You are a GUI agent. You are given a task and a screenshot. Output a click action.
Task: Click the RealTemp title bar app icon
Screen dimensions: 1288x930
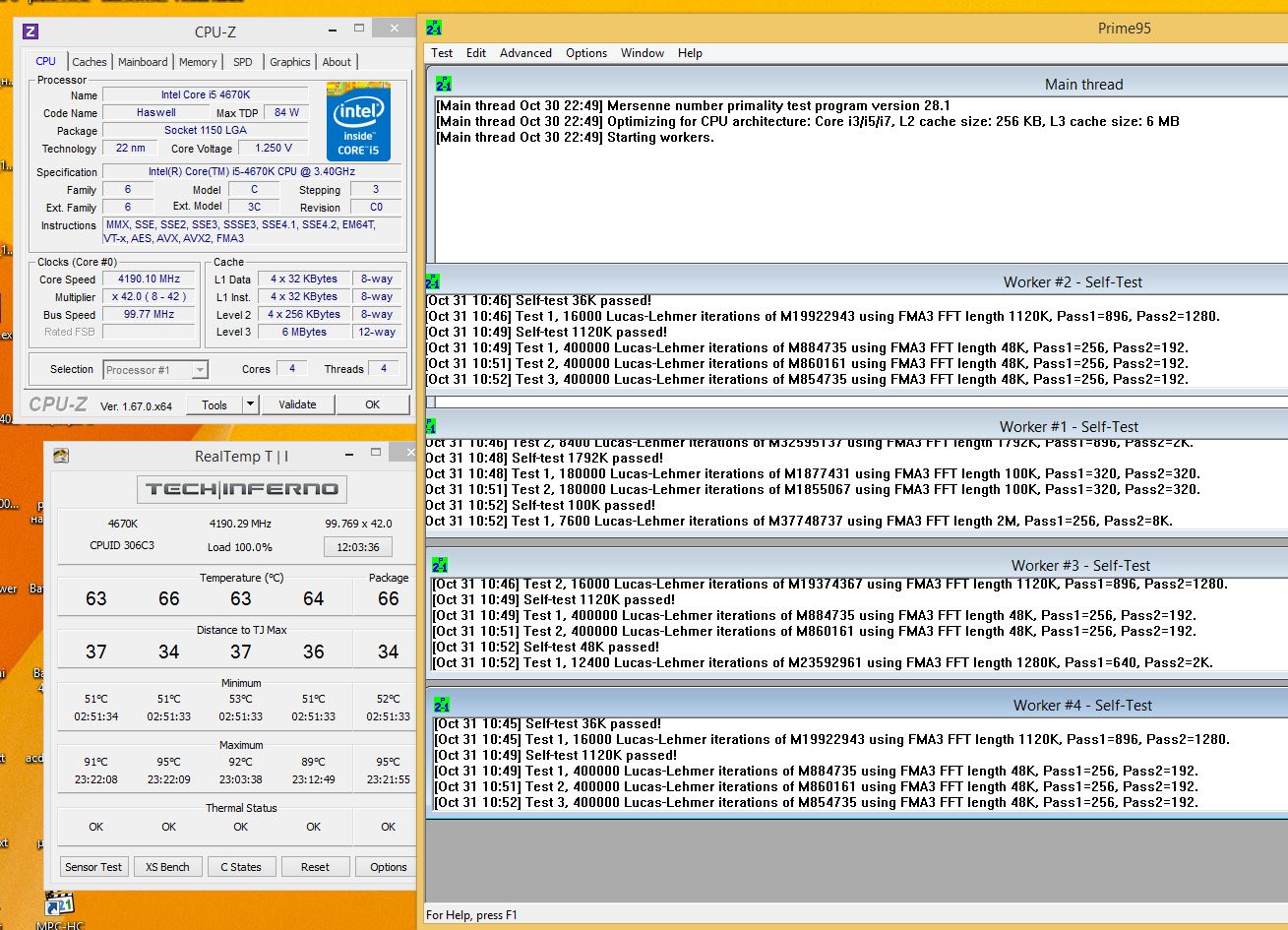61,456
